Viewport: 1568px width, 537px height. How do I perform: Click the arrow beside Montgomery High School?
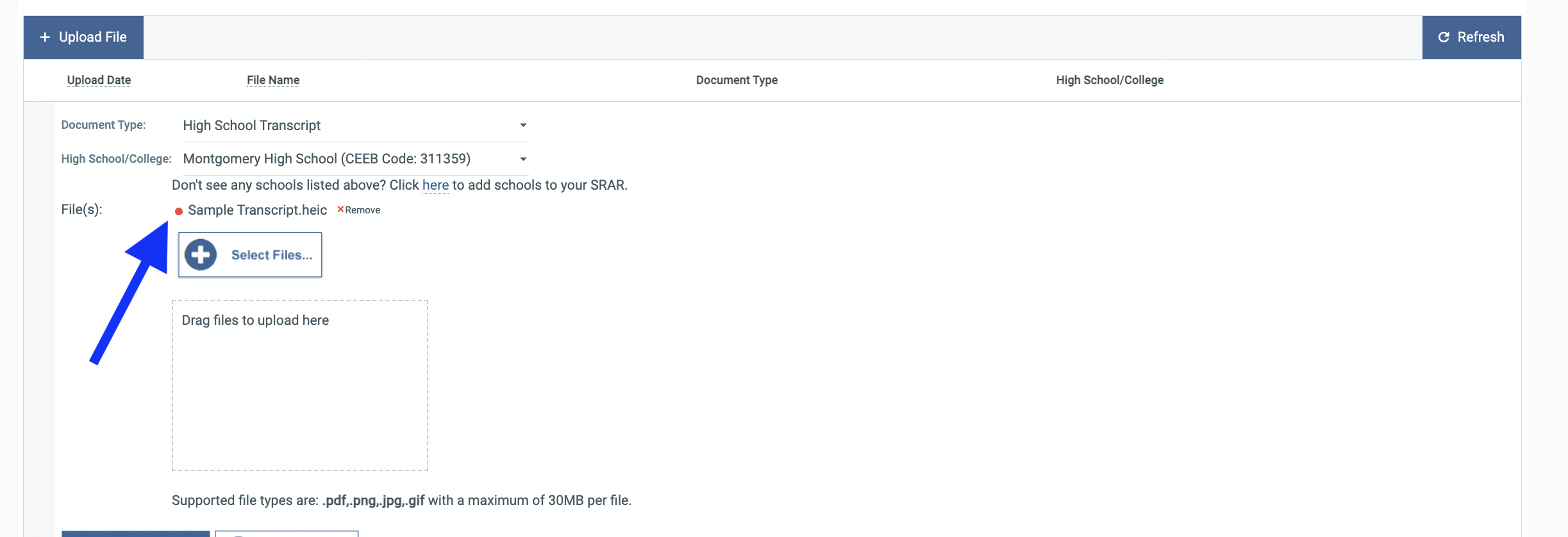523,159
